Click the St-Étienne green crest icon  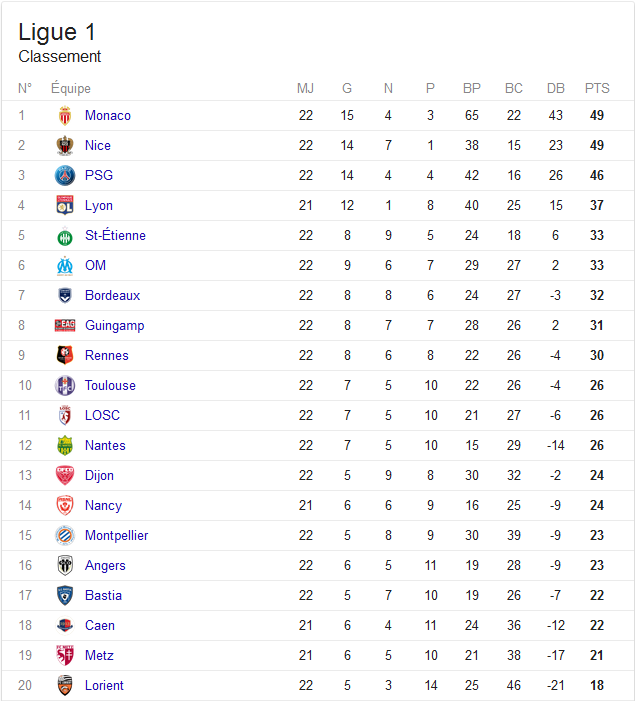(x=65, y=236)
